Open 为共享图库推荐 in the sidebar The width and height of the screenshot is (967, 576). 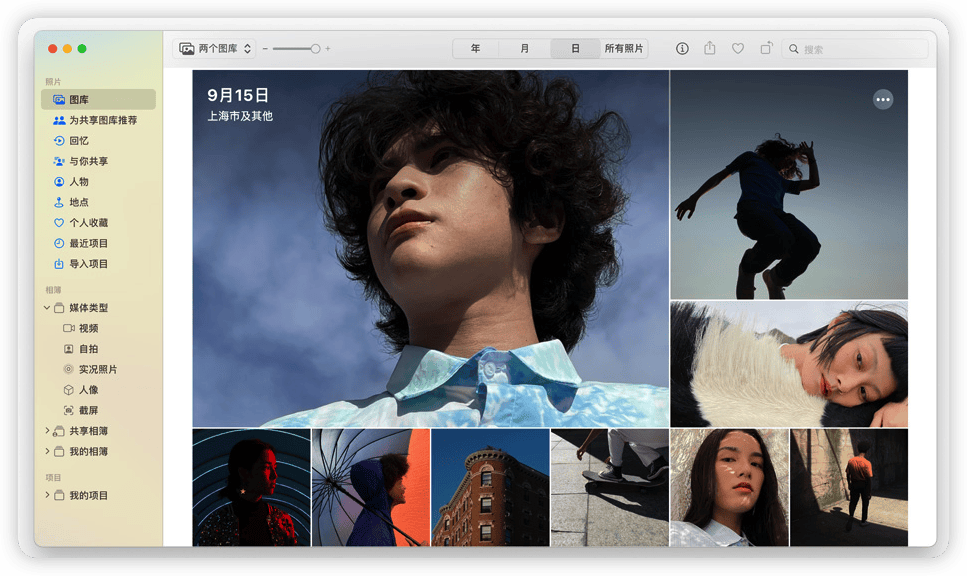pyautogui.click(x=98, y=120)
